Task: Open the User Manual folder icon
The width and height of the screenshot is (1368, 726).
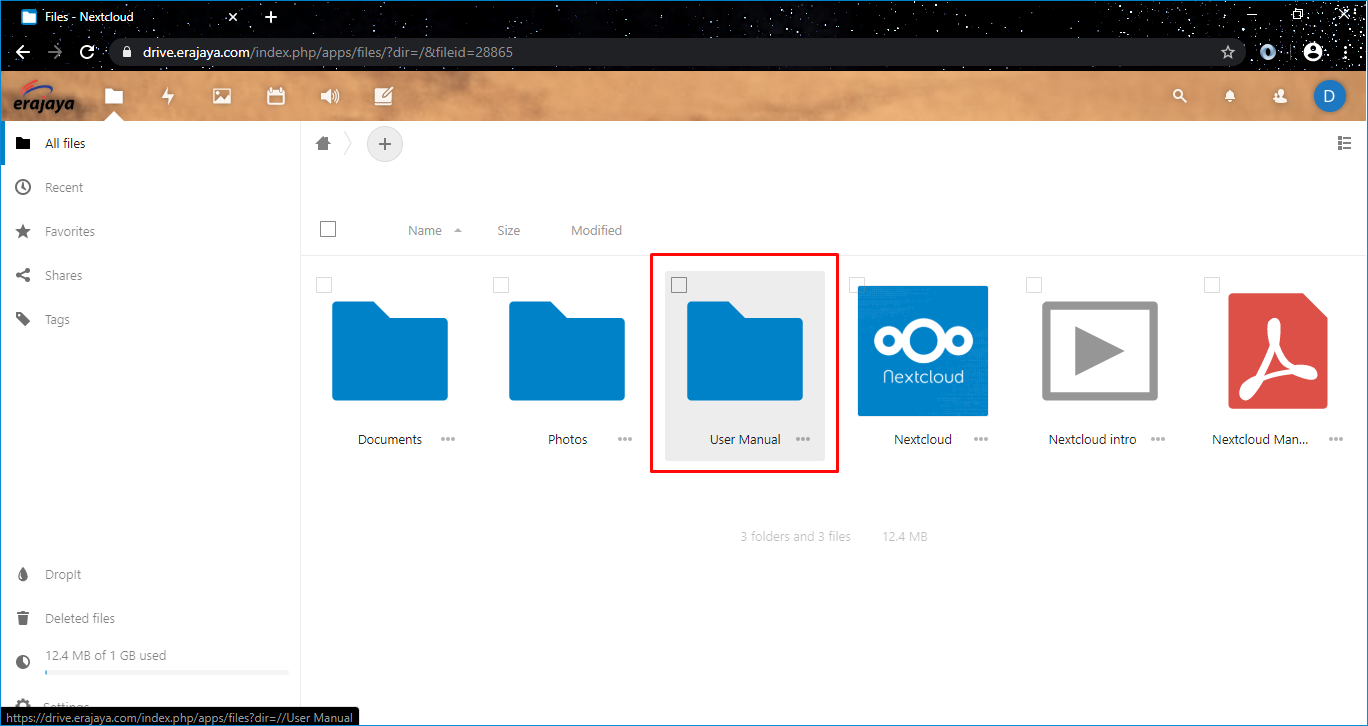Action: coord(745,351)
